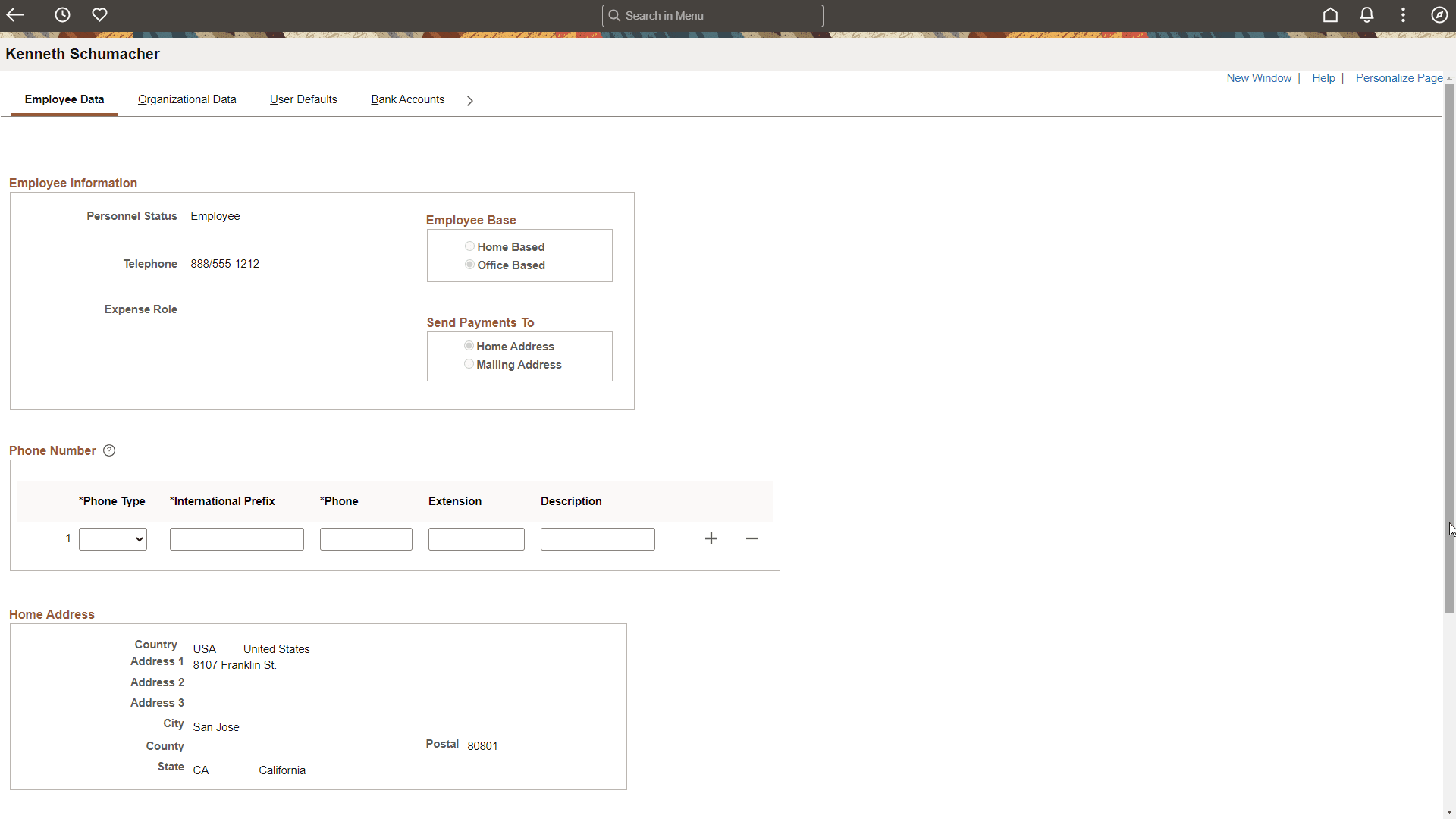This screenshot has width=1456, height=819.
Task: Open recently visited pages via clock icon
Action: point(62,14)
